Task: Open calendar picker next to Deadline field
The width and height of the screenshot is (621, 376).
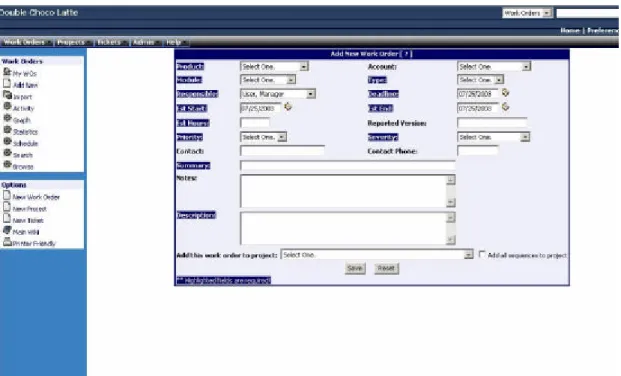Action: coord(505,93)
